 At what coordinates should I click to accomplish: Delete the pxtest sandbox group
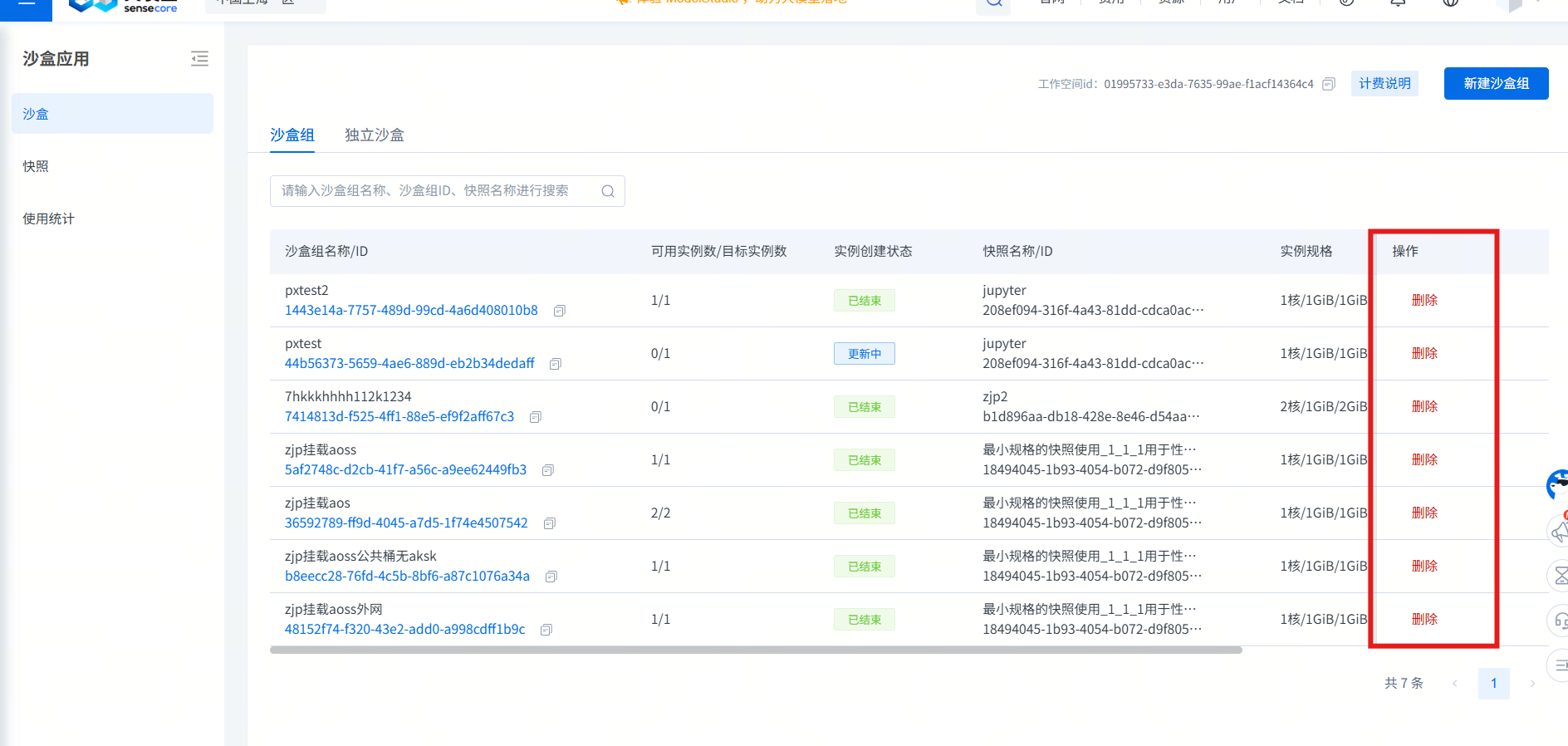tap(1424, 353)
